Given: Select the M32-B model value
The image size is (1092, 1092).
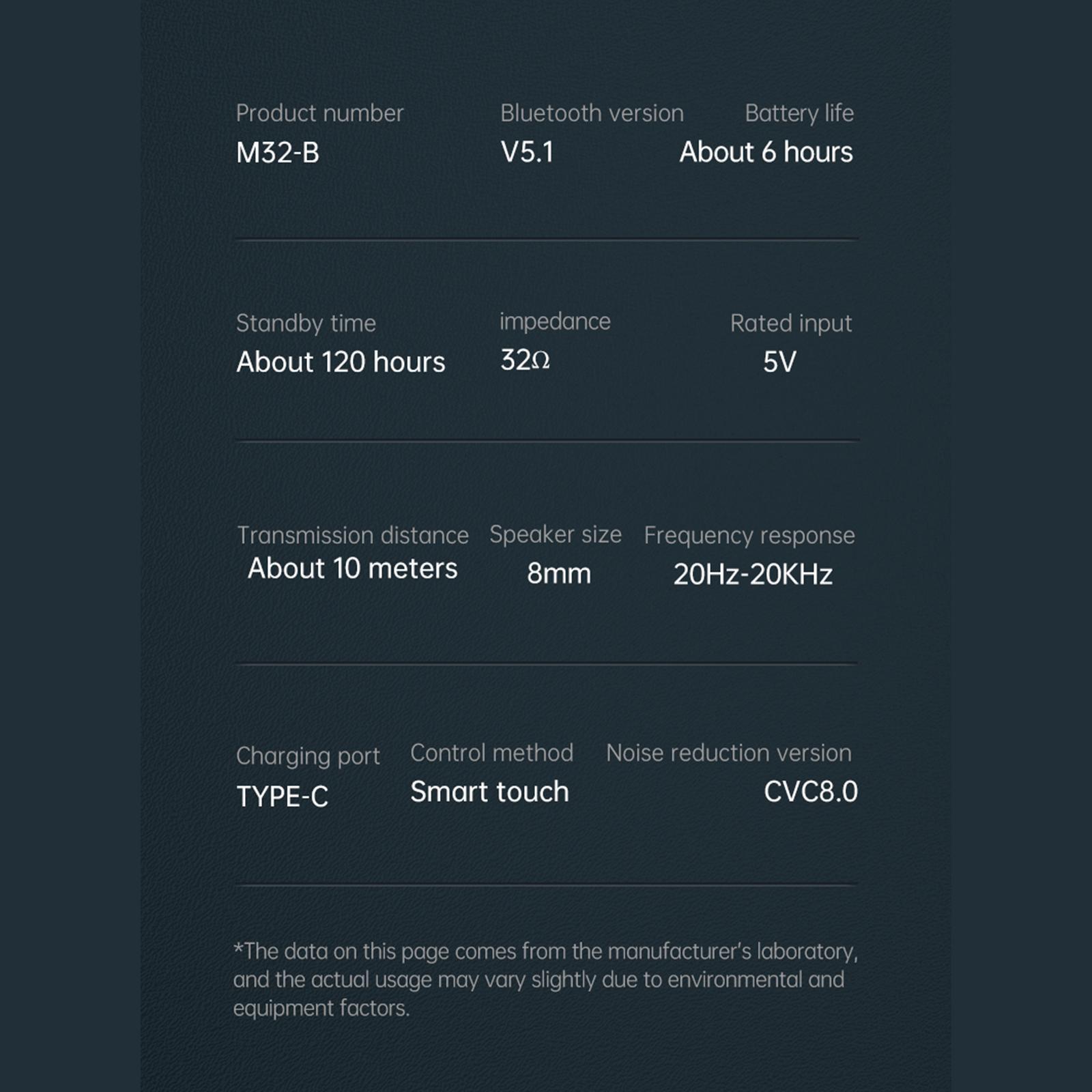Looking at the screenshot, I should click(x=278, y=153).
